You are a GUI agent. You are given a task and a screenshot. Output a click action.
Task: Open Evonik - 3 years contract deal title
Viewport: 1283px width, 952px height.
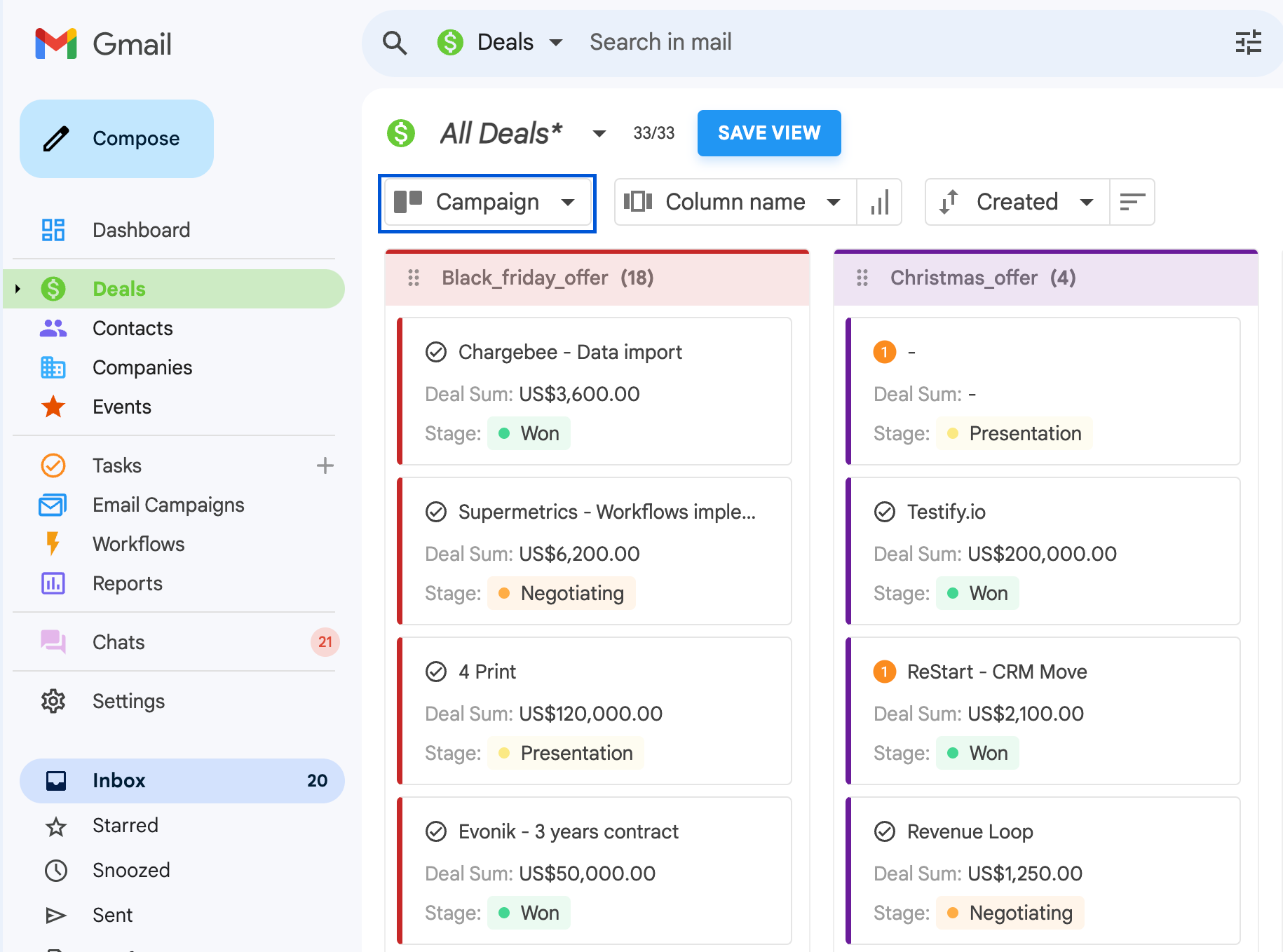(x=569, y=831)
